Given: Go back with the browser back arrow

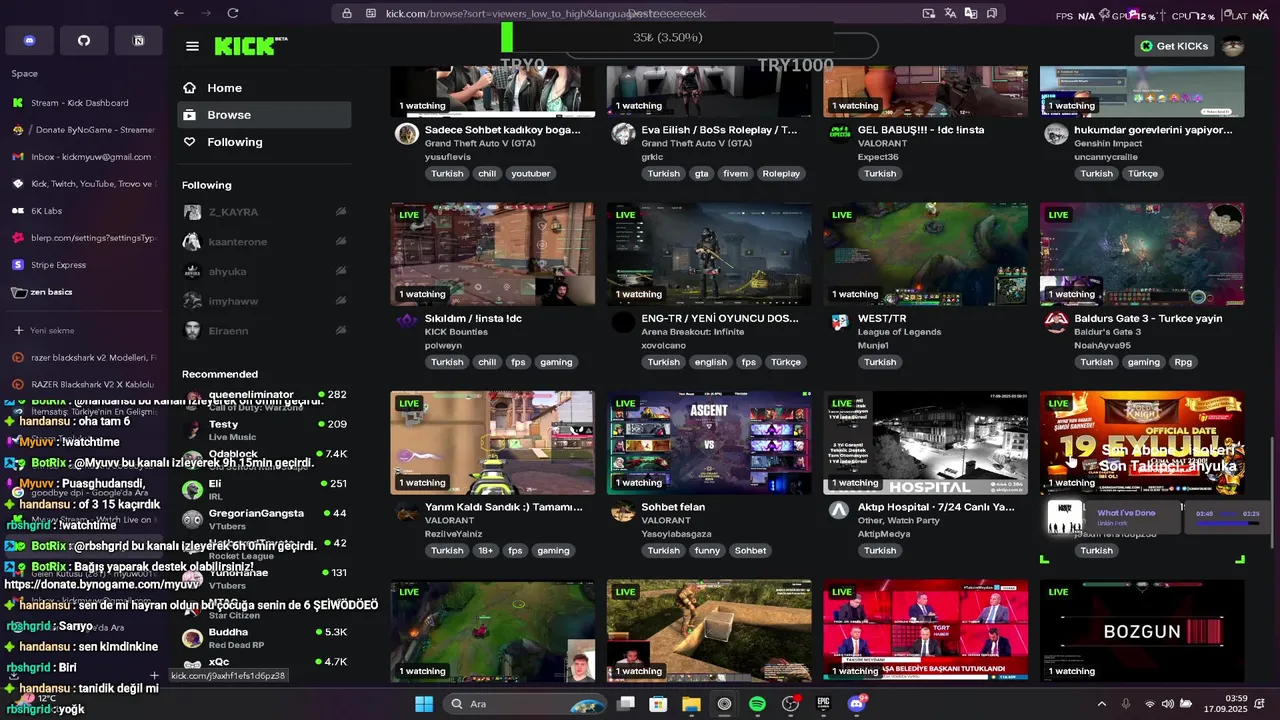Looking at the screenshot, I should click(x=178, y=13).
